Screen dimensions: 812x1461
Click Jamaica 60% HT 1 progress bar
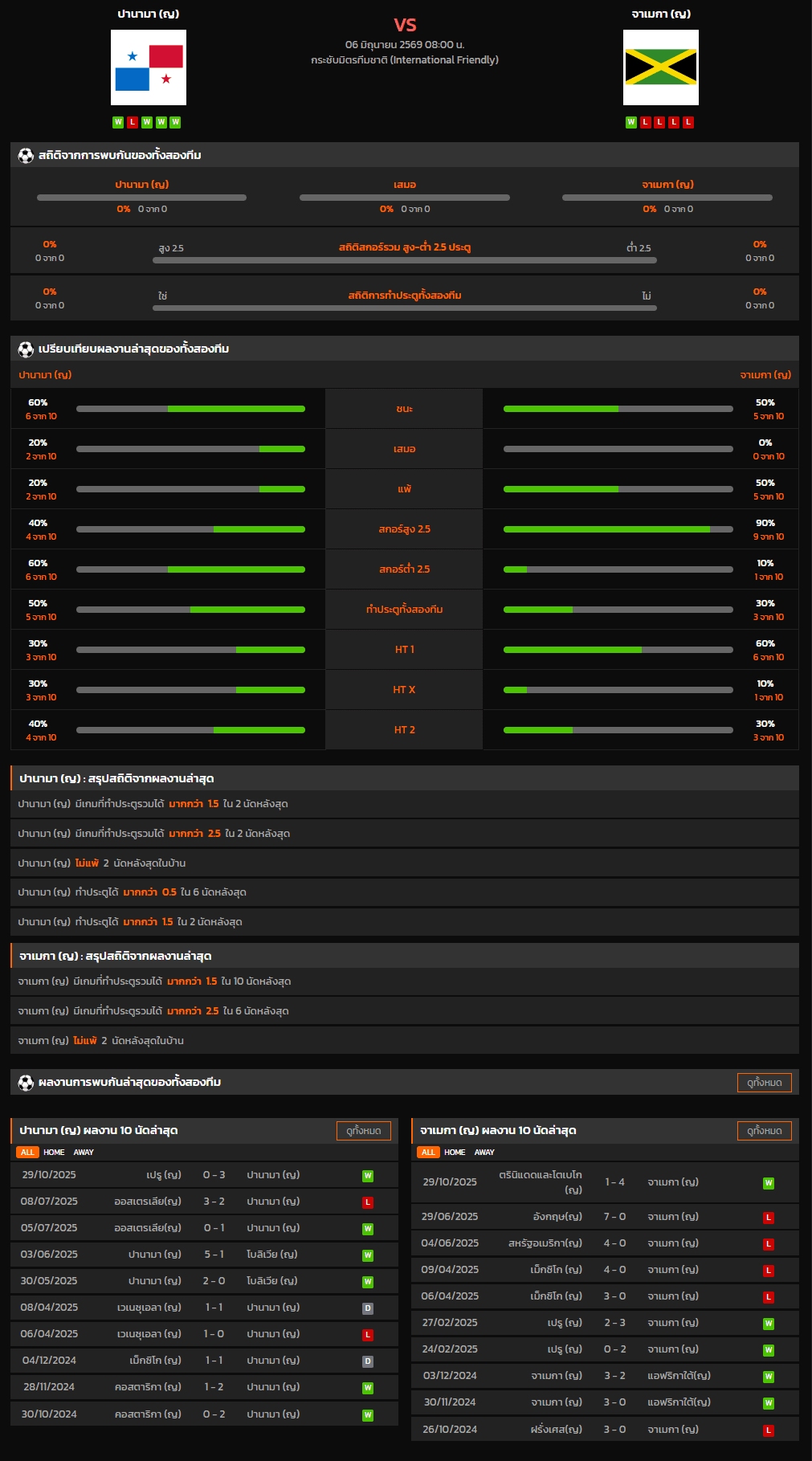(x=618, y=650)
